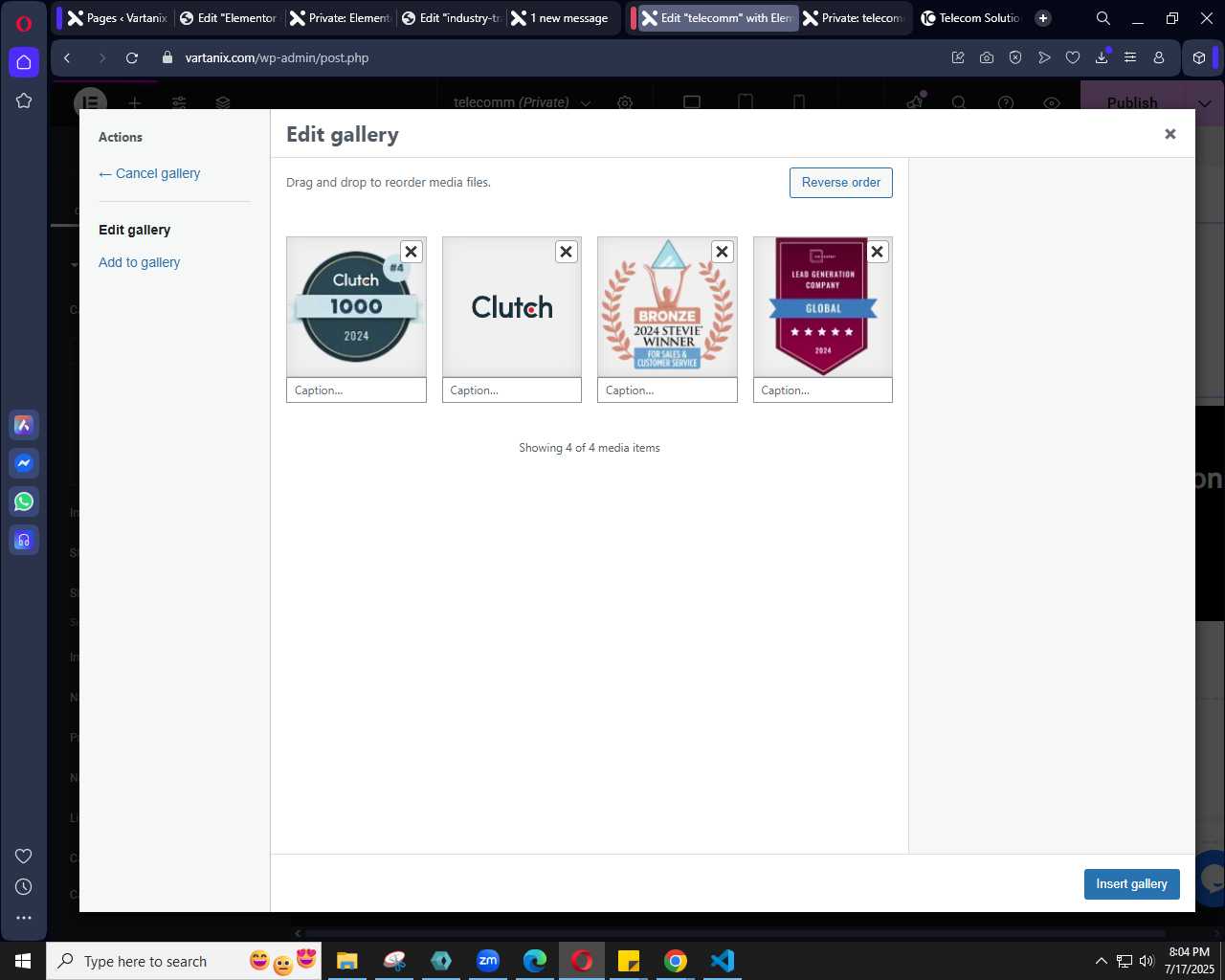Remove the Lead Generation Global badge image

[878, 252]
